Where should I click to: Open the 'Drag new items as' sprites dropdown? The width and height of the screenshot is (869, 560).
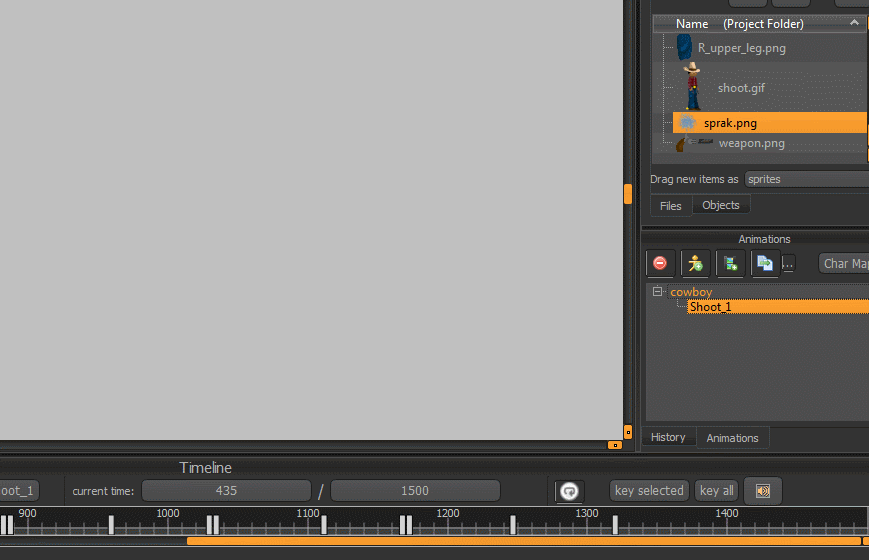[x=806, y=179]
